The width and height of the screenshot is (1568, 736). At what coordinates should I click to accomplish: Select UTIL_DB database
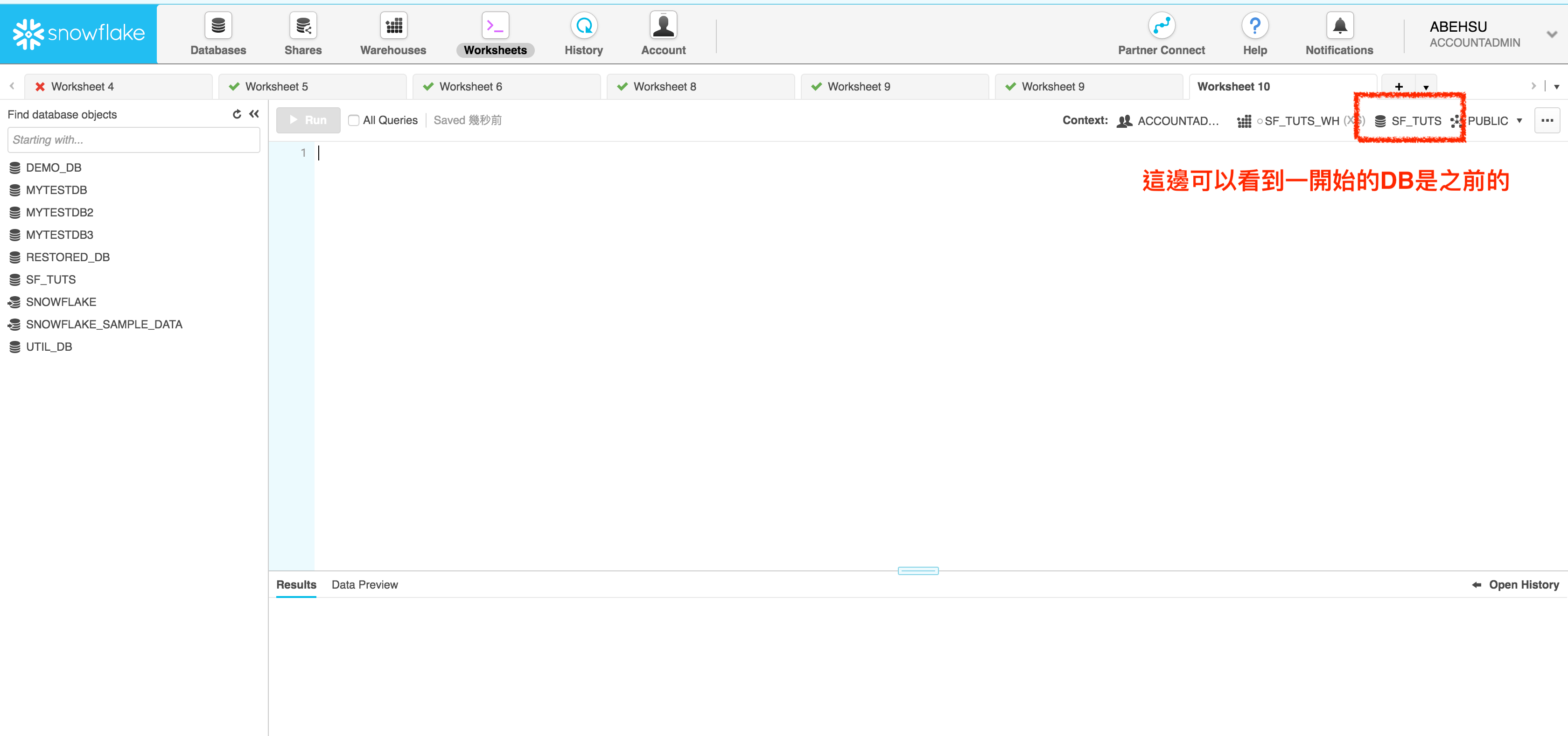[49, 347]
